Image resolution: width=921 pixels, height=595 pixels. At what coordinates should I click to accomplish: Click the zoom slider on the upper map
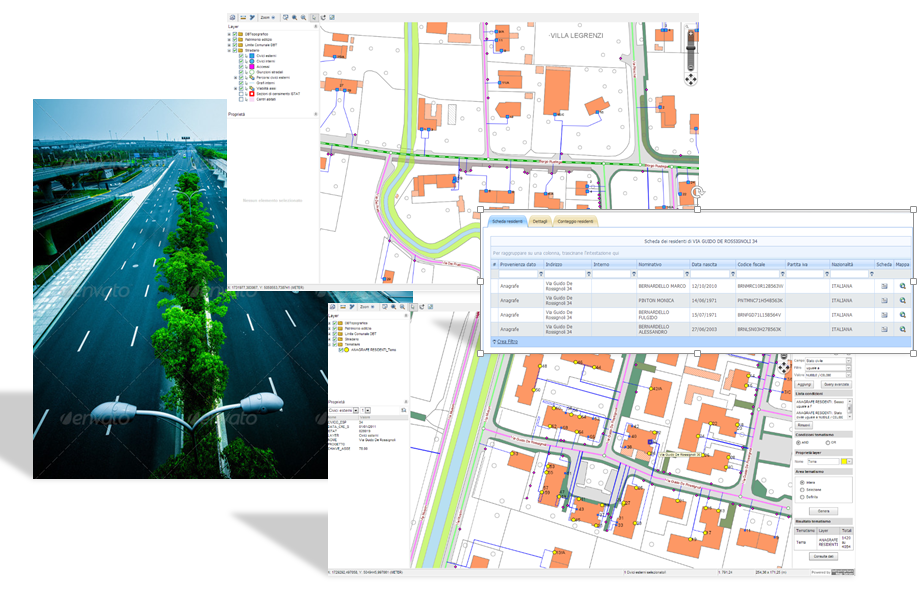point(691,50)
